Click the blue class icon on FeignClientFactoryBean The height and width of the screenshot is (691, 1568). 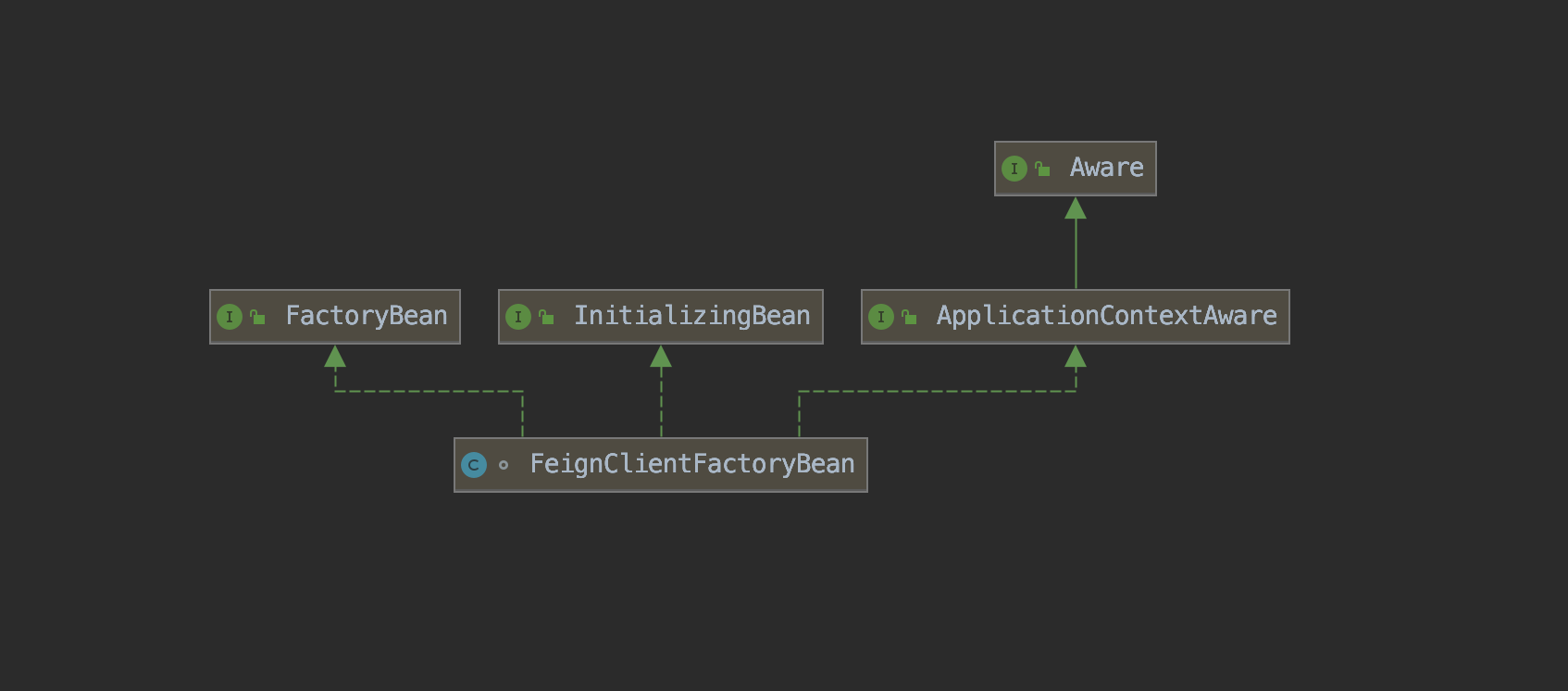pos(474,465)
